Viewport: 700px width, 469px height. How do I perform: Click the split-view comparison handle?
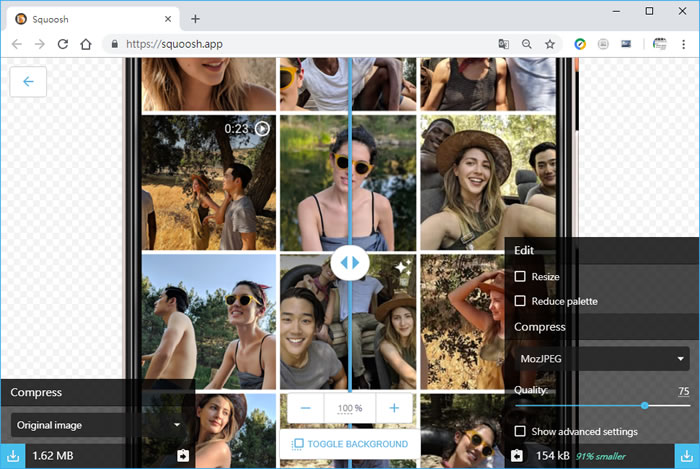point(350,263)
